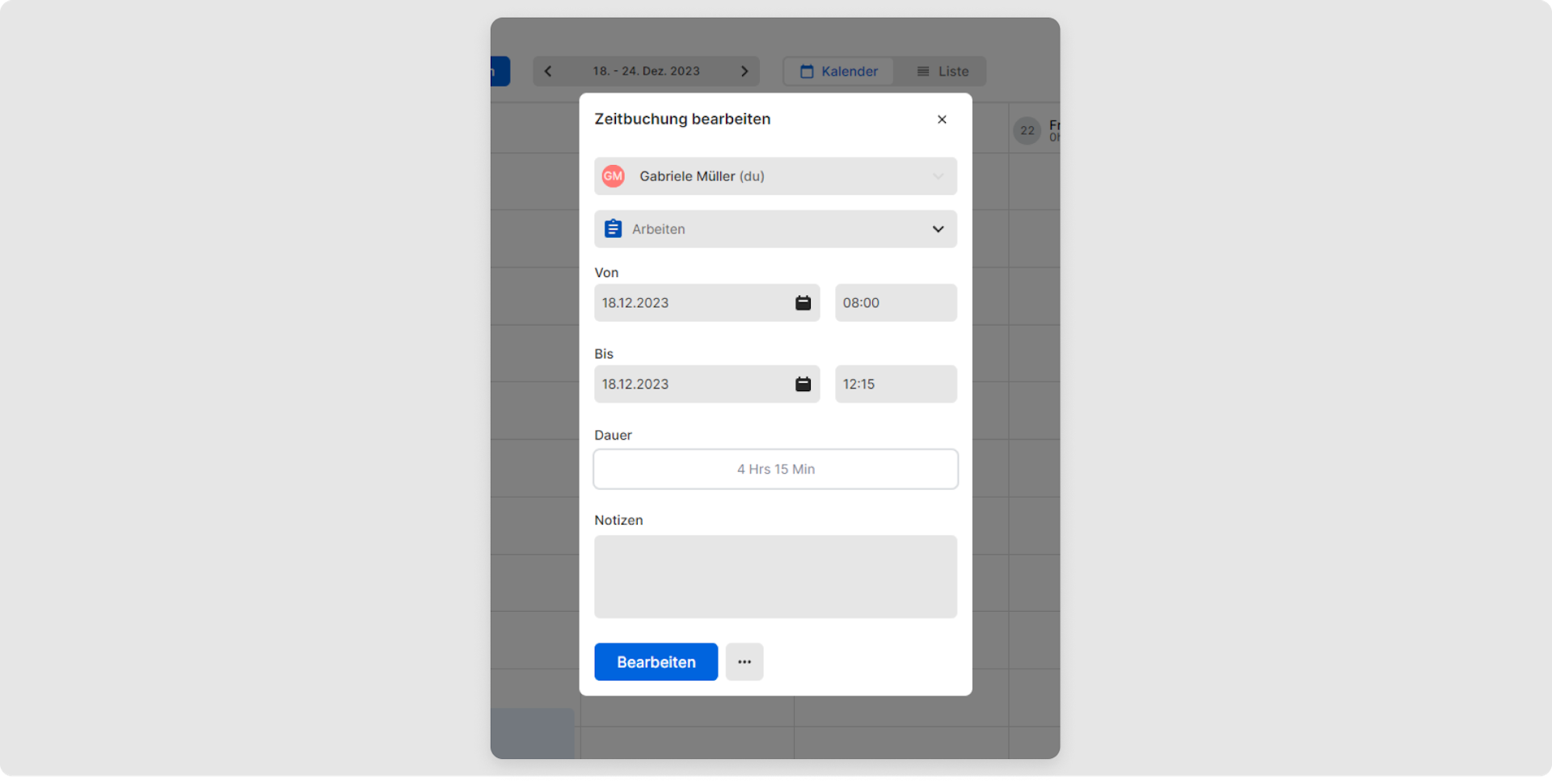Click the blue Bearbeiten button

click(x=656, y=662)
